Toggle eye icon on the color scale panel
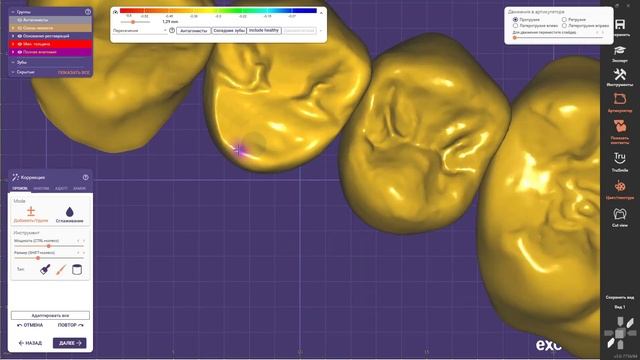This screenshot has width=640, height=360. tap(116, 12)
